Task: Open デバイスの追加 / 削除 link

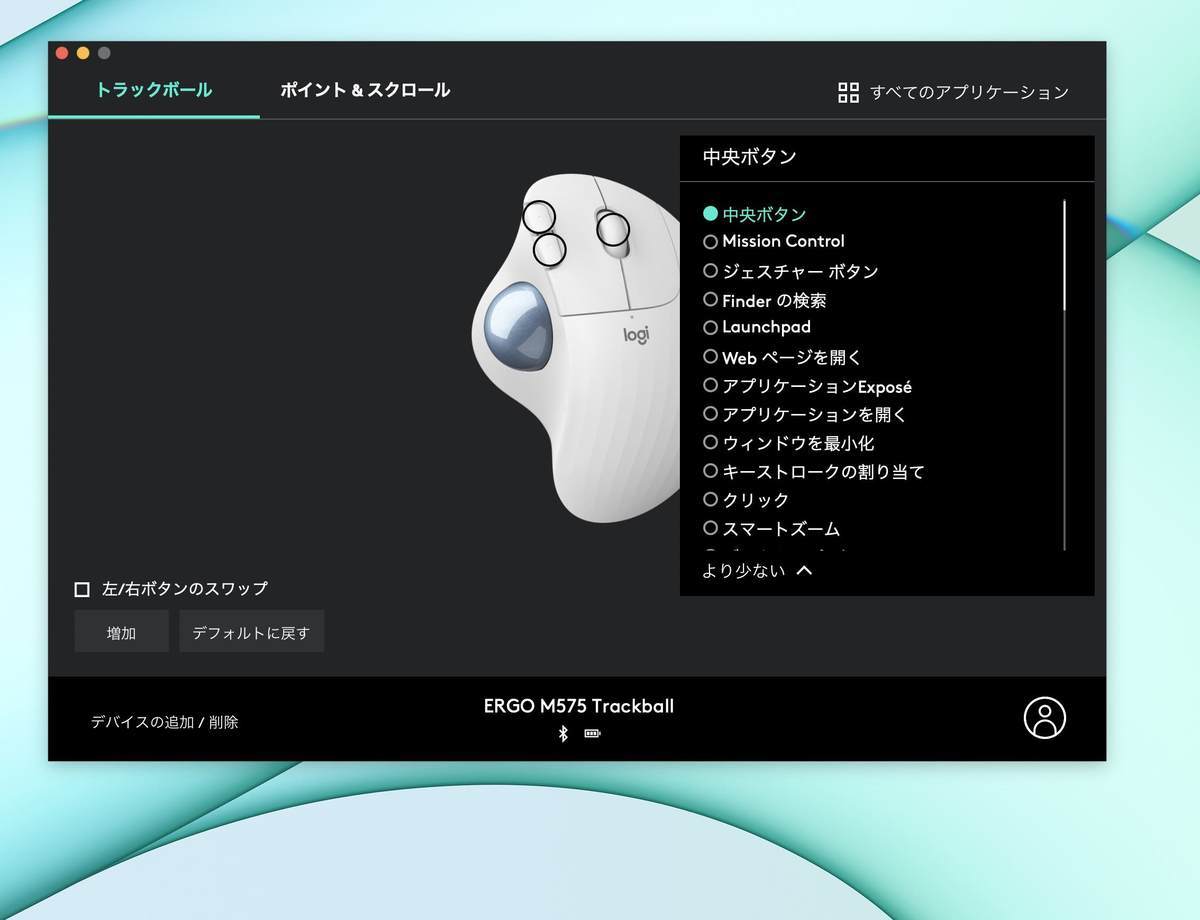Action: coord(165,722)
